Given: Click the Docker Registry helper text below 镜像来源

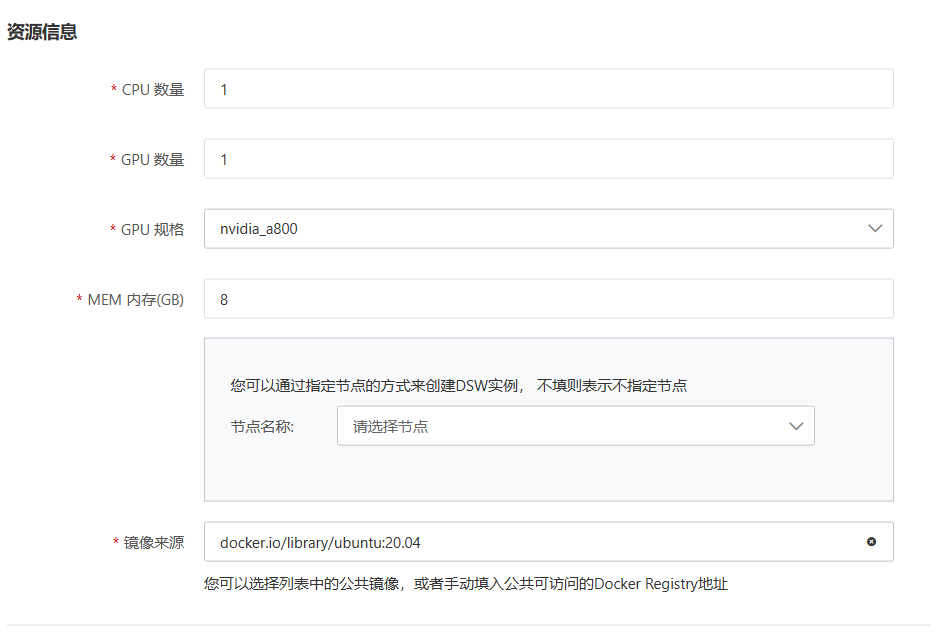Looking at the screenshot, I should pyautogui.click(x=470, y=583).
